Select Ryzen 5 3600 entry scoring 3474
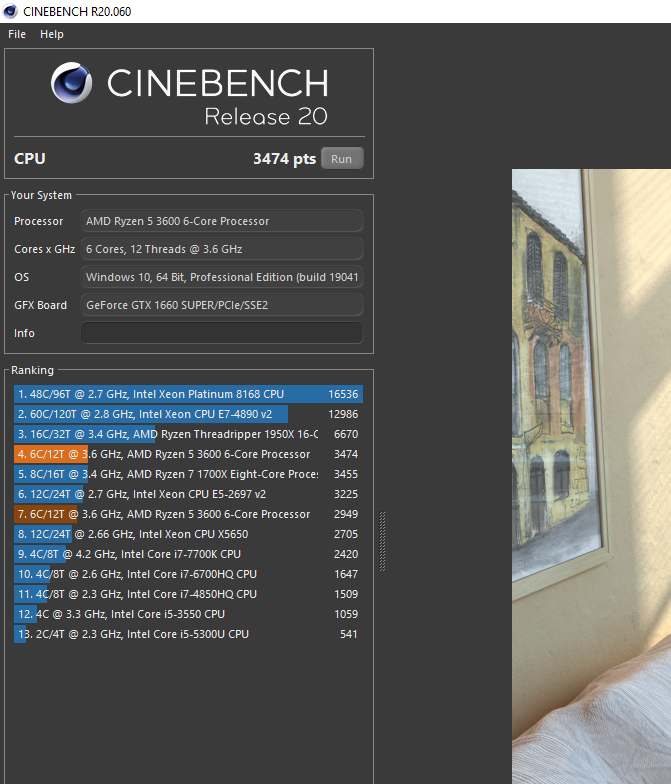Viewport: 671px width, 784px height. click(188, 454)
